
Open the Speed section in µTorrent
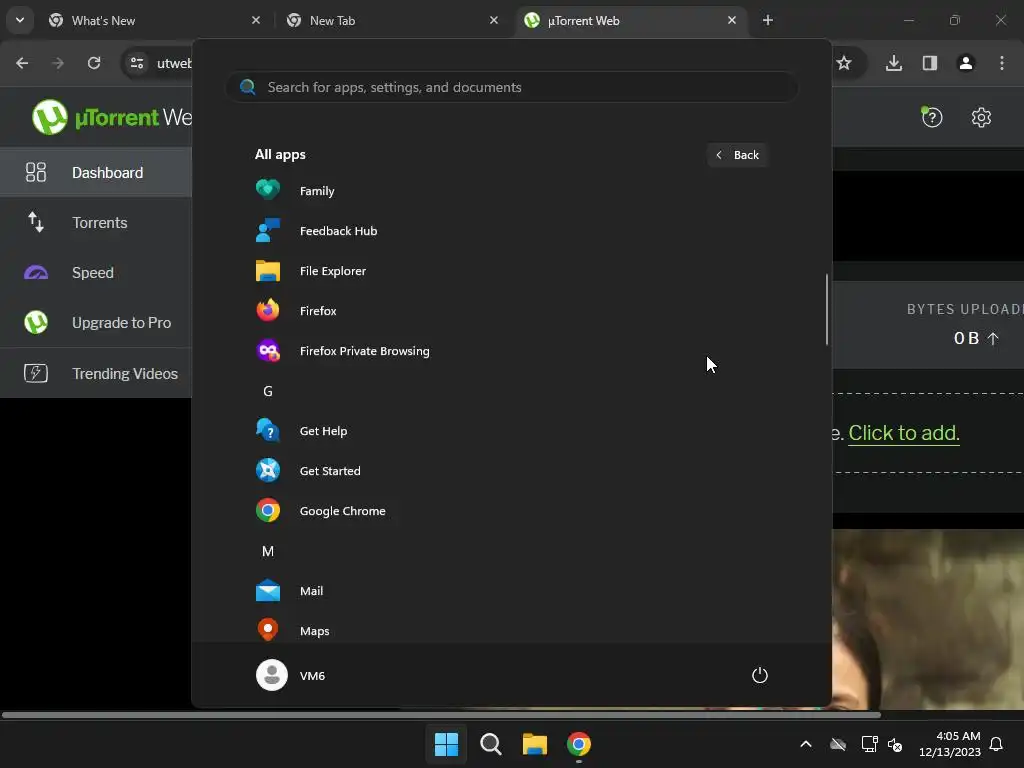point(96,272)
